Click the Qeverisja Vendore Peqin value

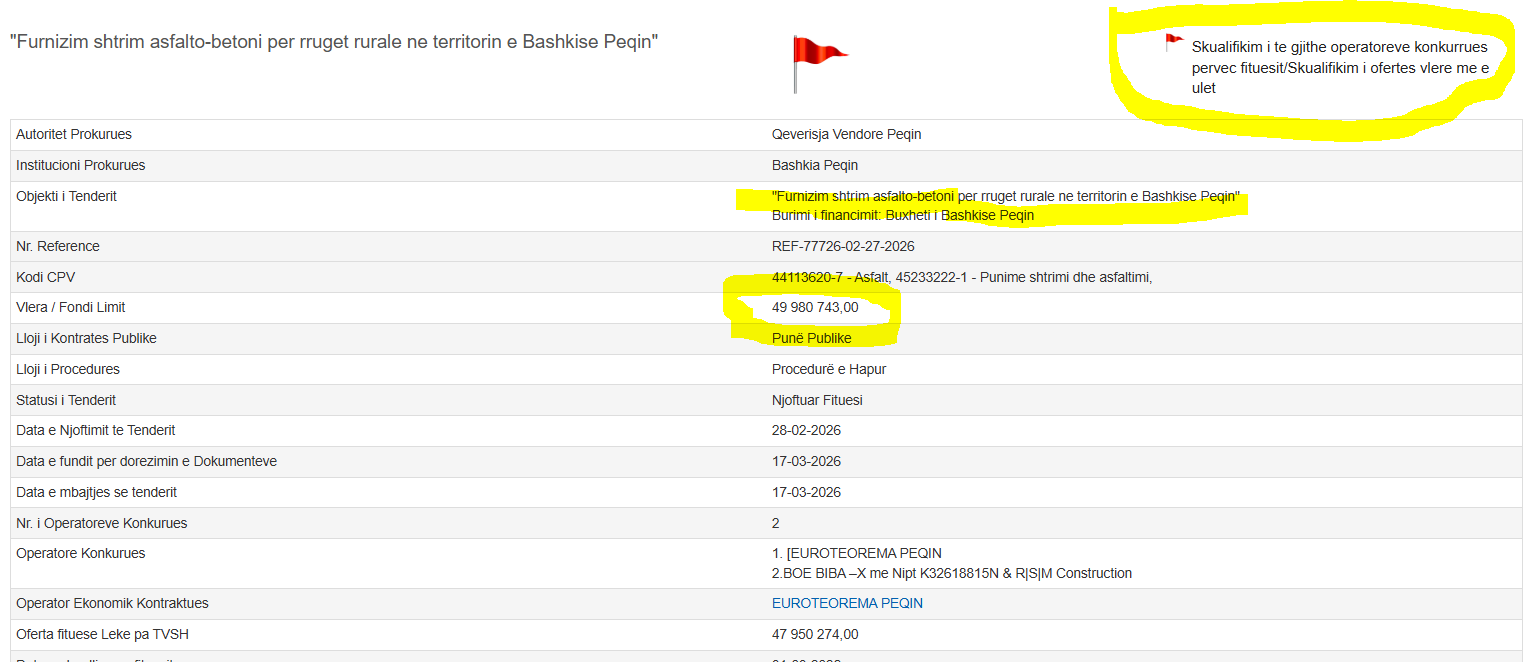point(846,134)
